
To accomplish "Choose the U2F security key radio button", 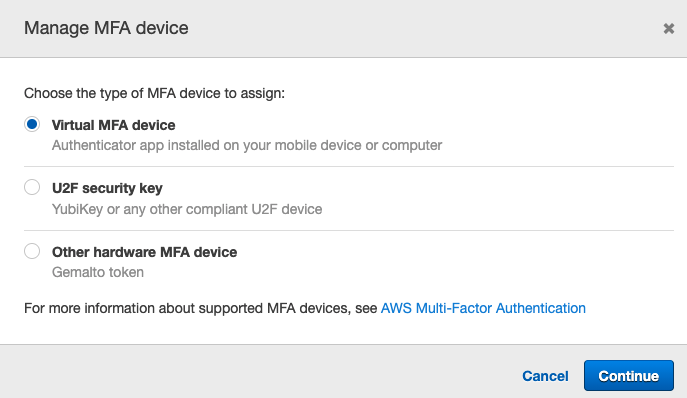I will pyautogui.click(x=32, y=187).
